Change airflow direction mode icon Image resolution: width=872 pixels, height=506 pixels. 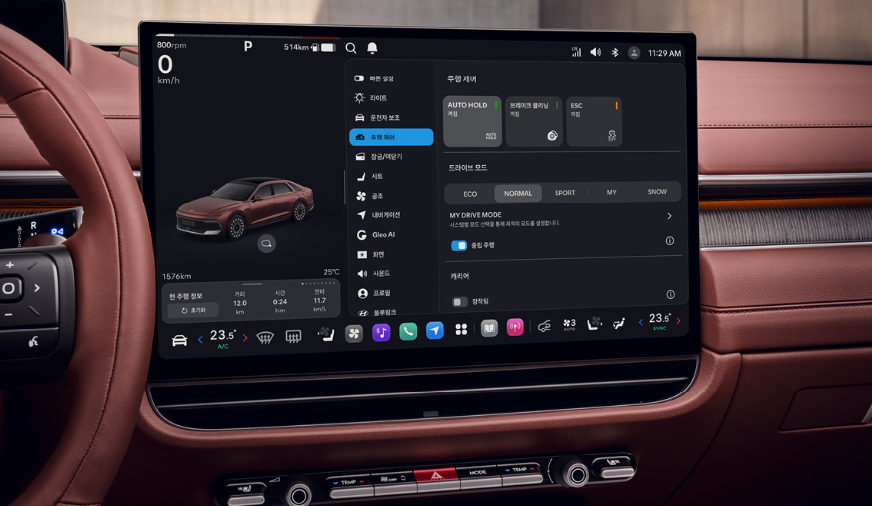coord(619,323)
